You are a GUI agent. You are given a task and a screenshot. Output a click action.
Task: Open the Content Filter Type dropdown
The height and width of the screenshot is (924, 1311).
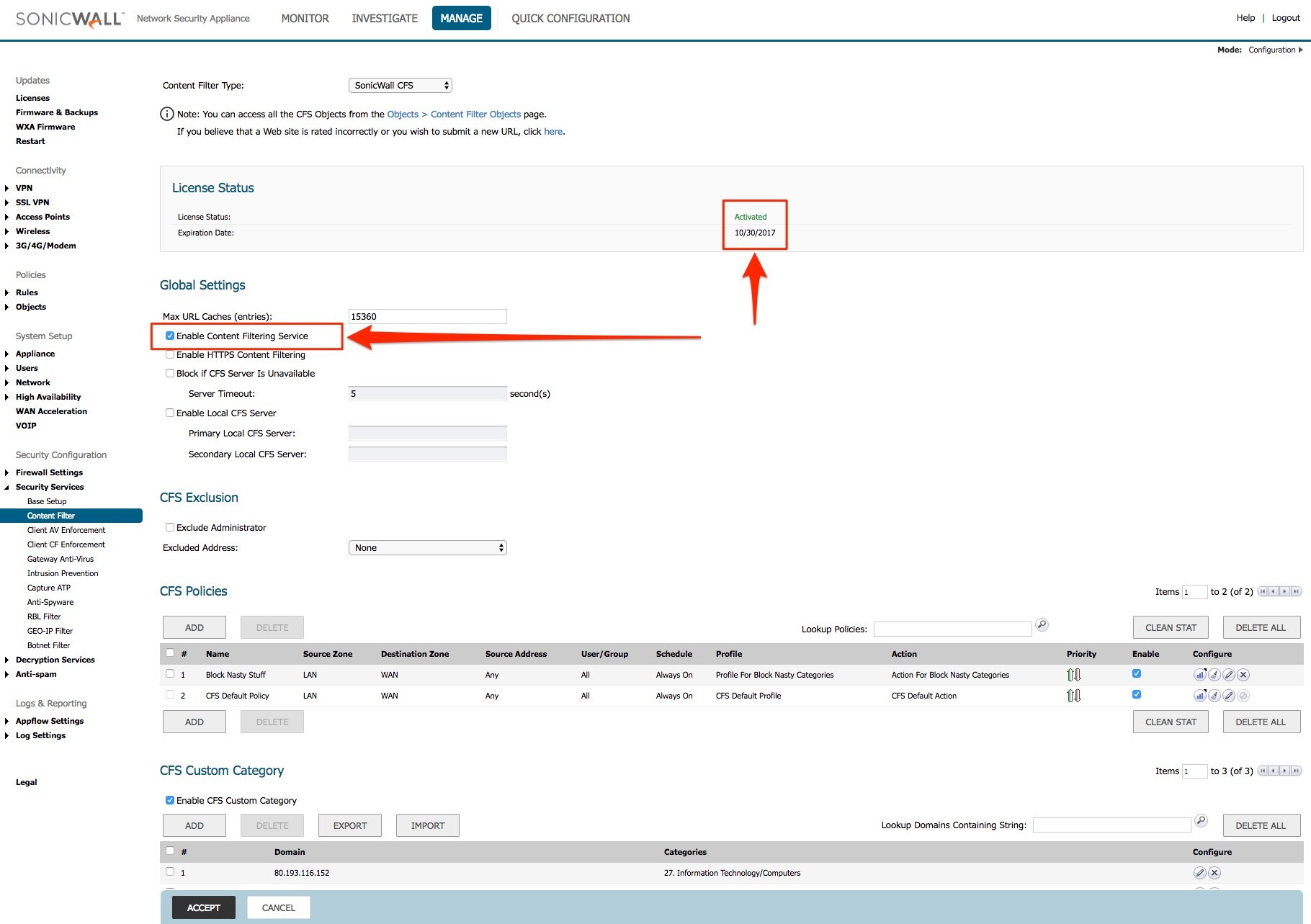[x=400, y=84]
